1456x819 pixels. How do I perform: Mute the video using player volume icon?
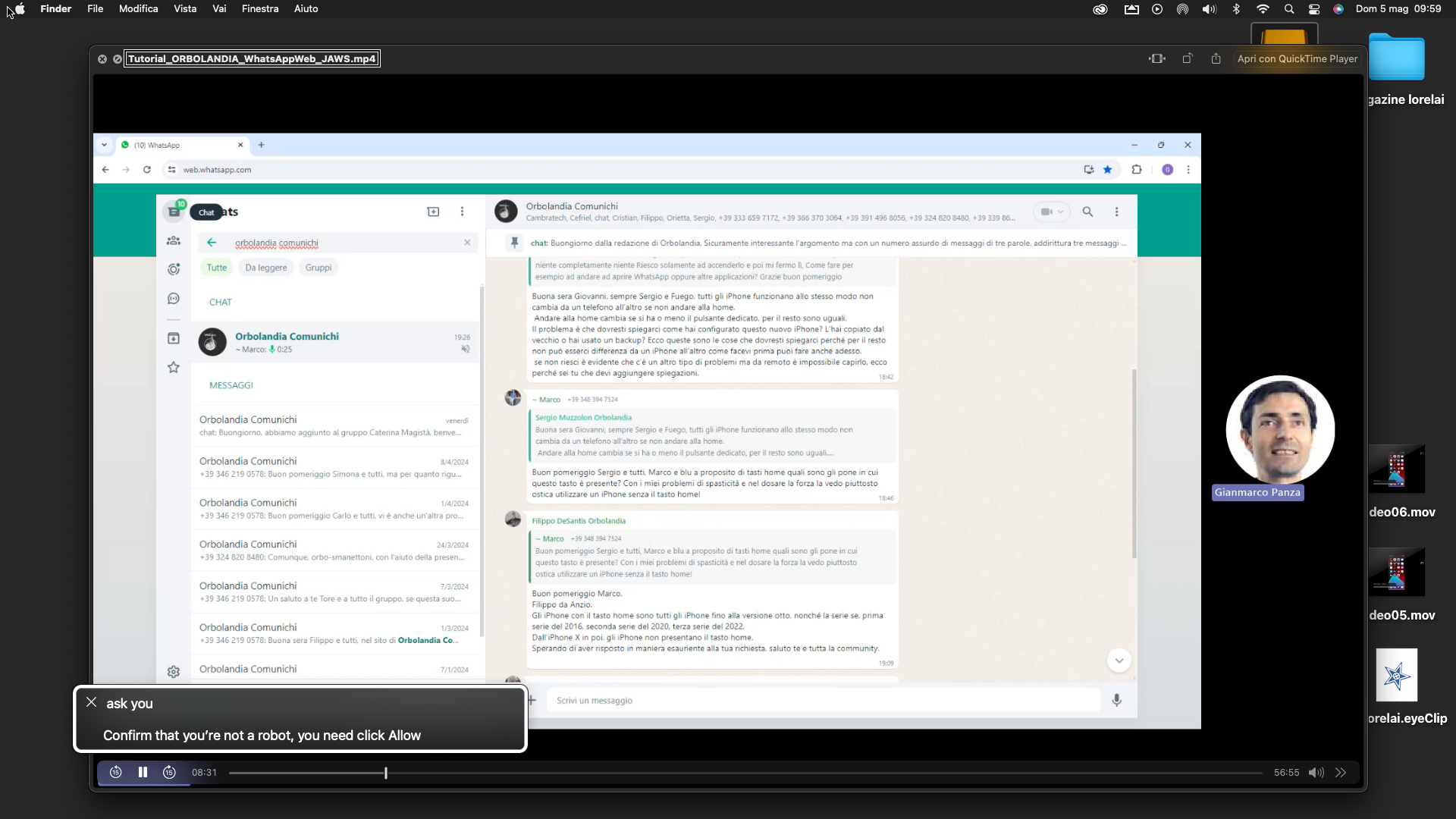(1316, 772)
